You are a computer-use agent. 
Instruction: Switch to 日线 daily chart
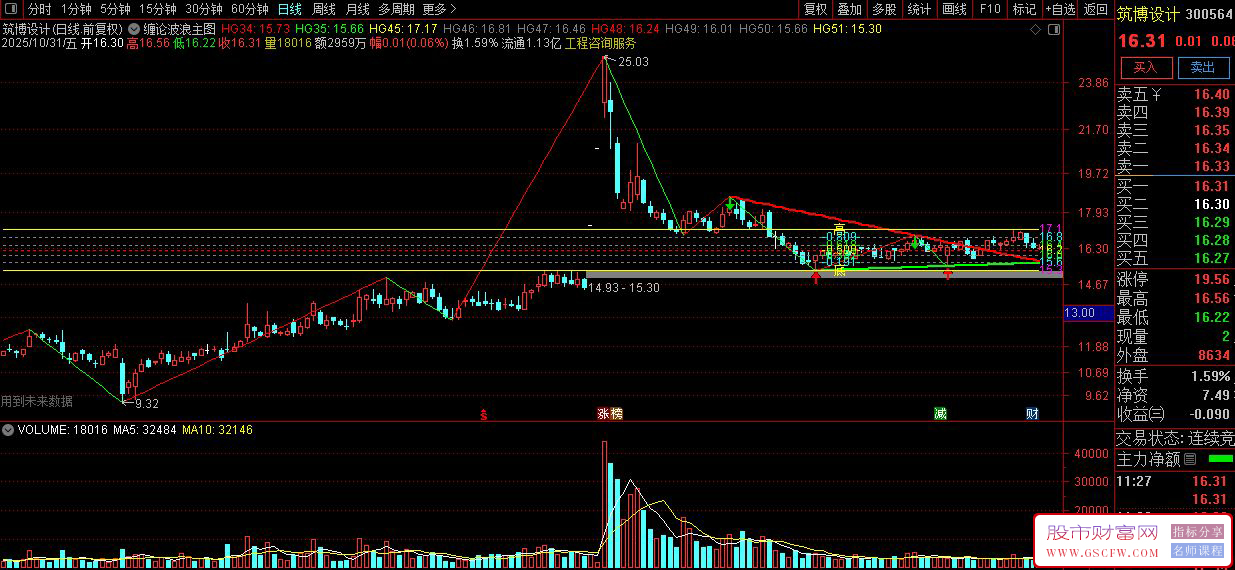[x=289, y=9]
